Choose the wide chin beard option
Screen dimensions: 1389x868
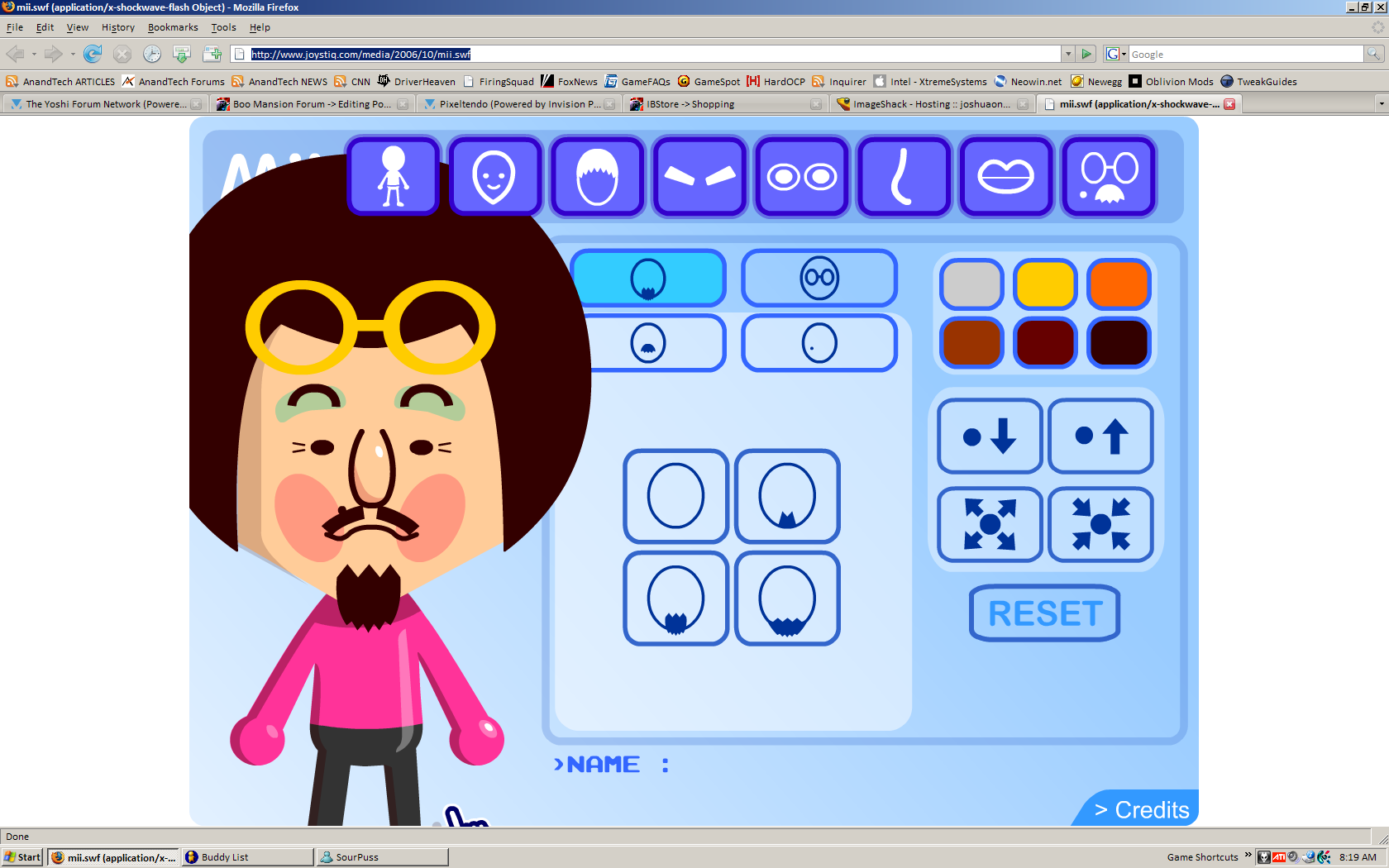[x=675, y=599]
